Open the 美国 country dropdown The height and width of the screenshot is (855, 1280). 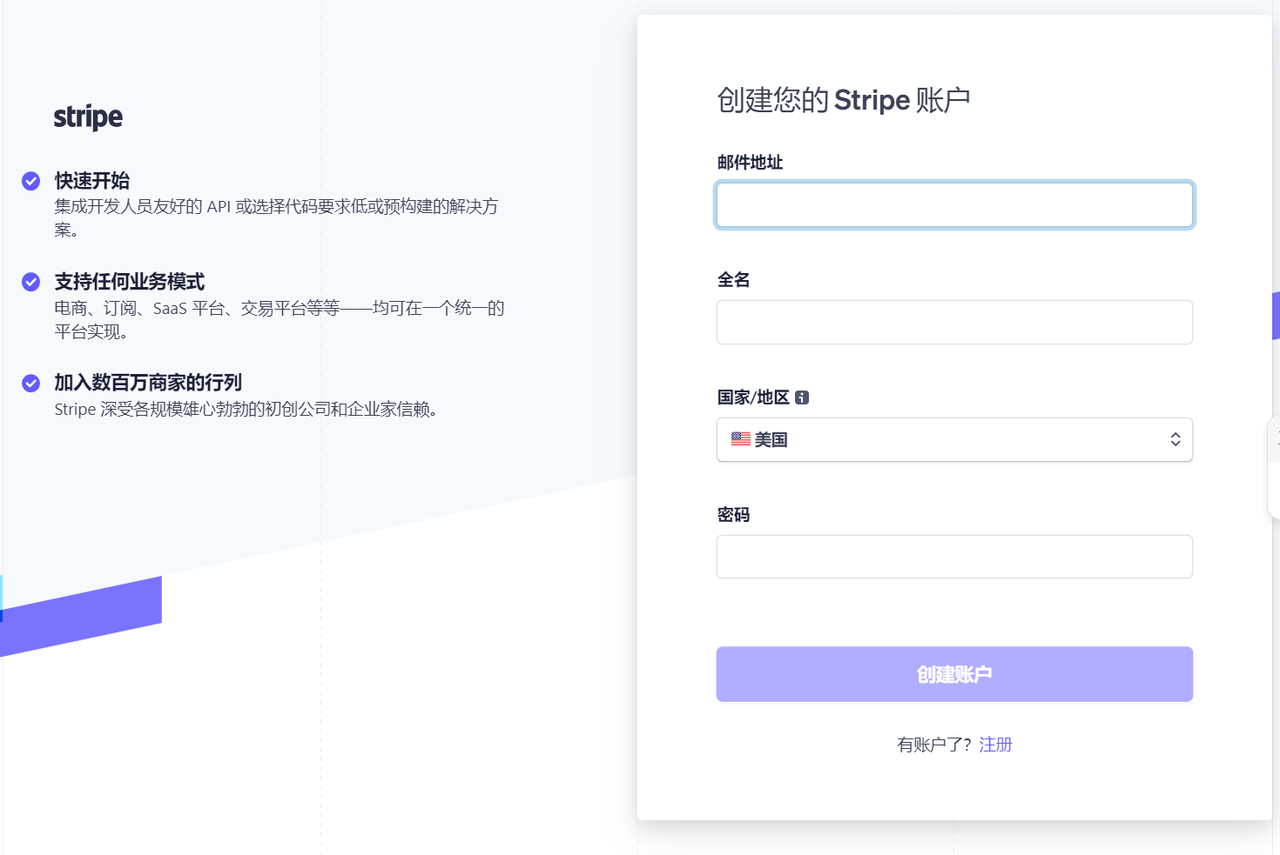click(x=954, y=439)
